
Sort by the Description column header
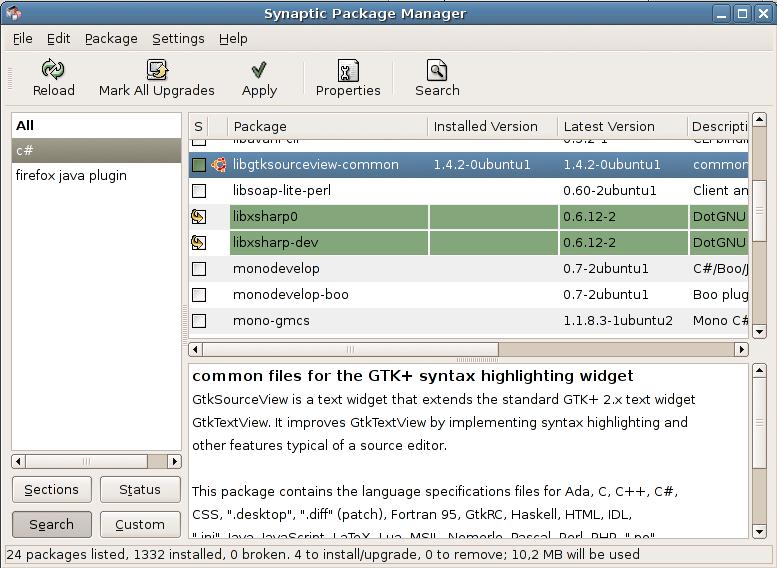(x=718, y=126)
